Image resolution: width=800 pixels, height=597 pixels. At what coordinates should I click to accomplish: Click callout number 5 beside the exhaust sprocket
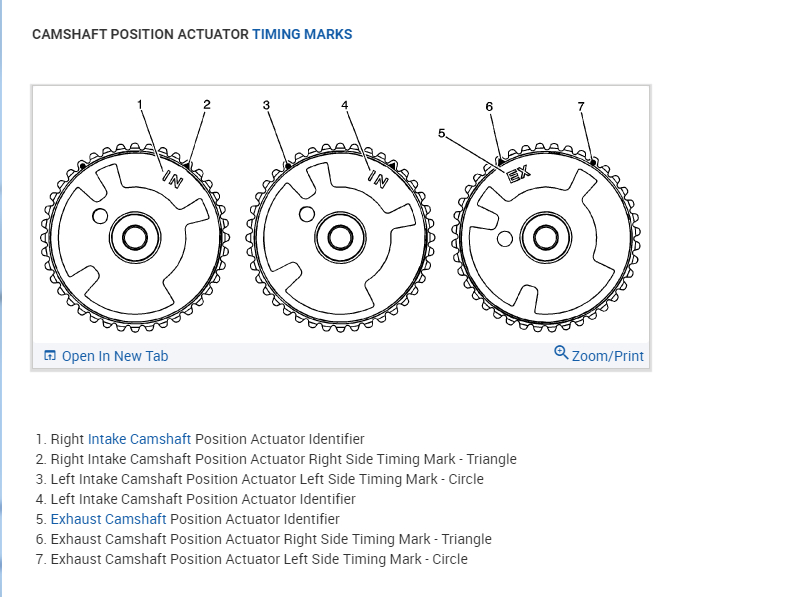(x=441, y=132)
